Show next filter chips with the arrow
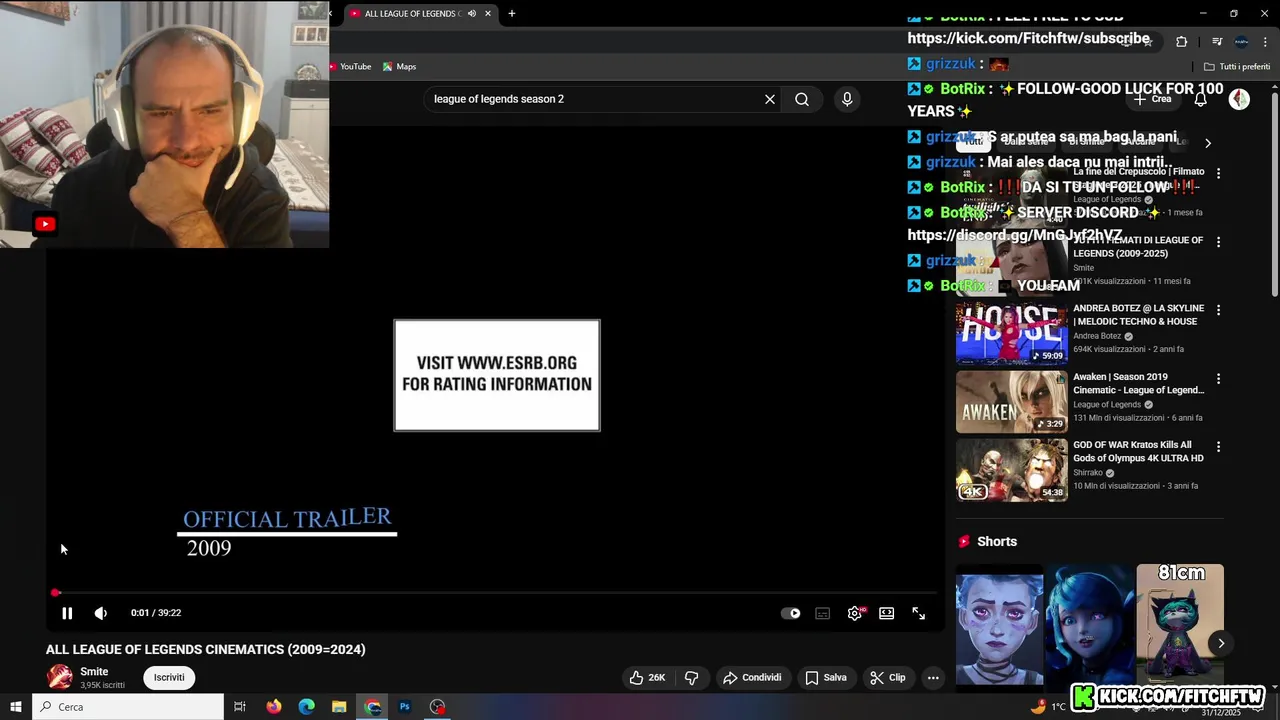 [1208, 143]
